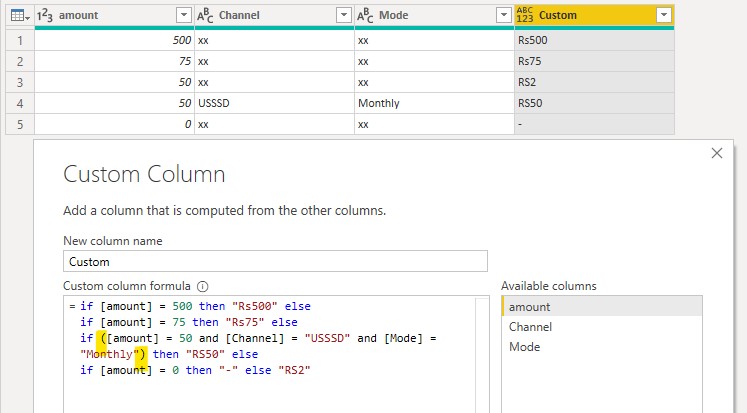Click the Channel column text type icon
747x413 pixels.
pyautogui.click(x=205, y=15)
